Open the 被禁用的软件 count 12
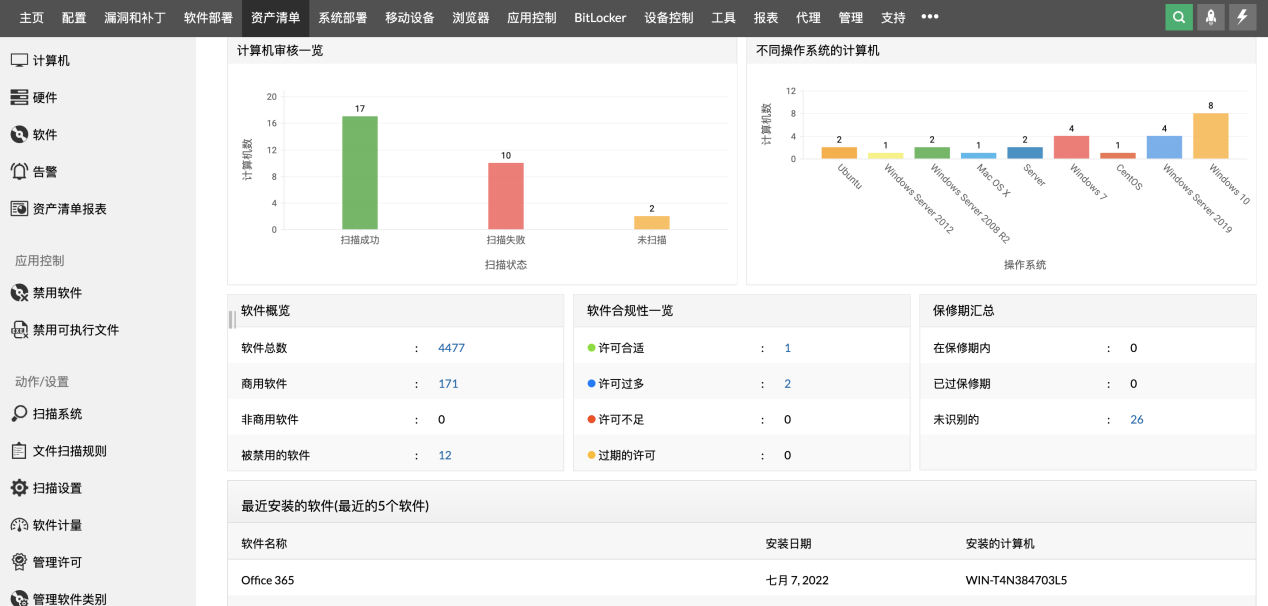1268x606 pixels. pos(445,455)
